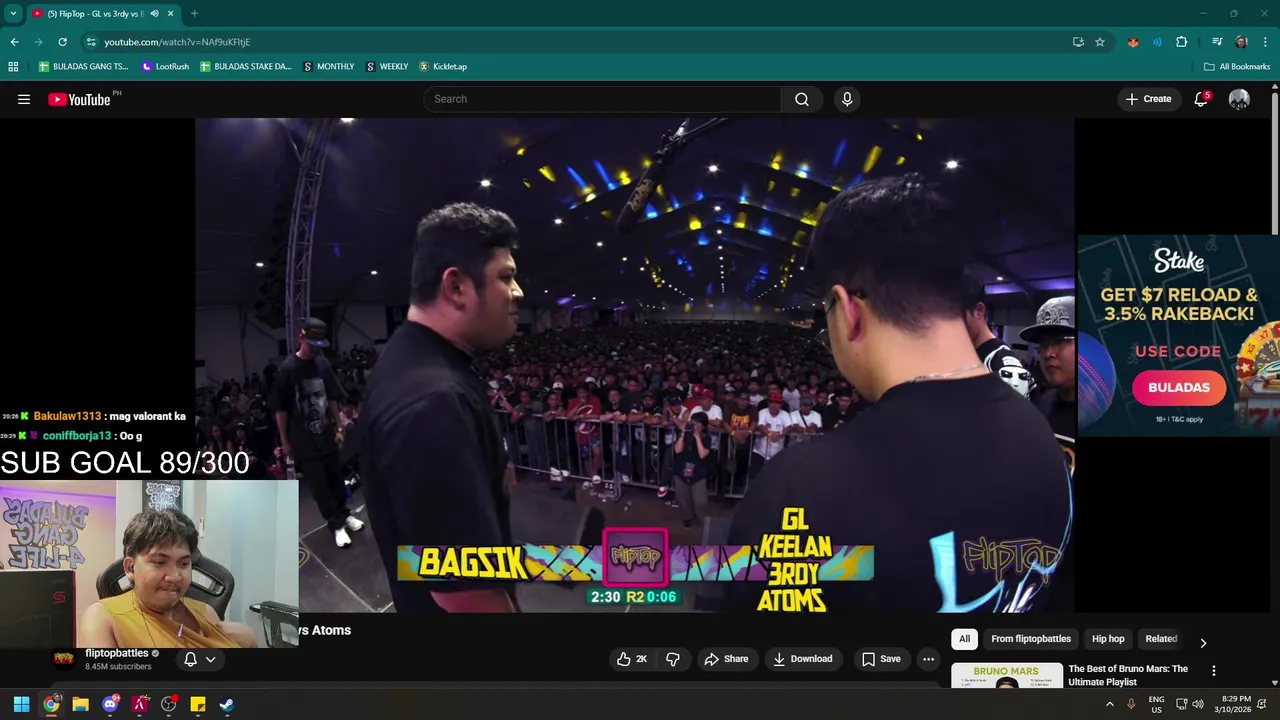This screenshot has width=1280, height=720.
Task: Click the address bar URL
Action: [x=177, y=42]
